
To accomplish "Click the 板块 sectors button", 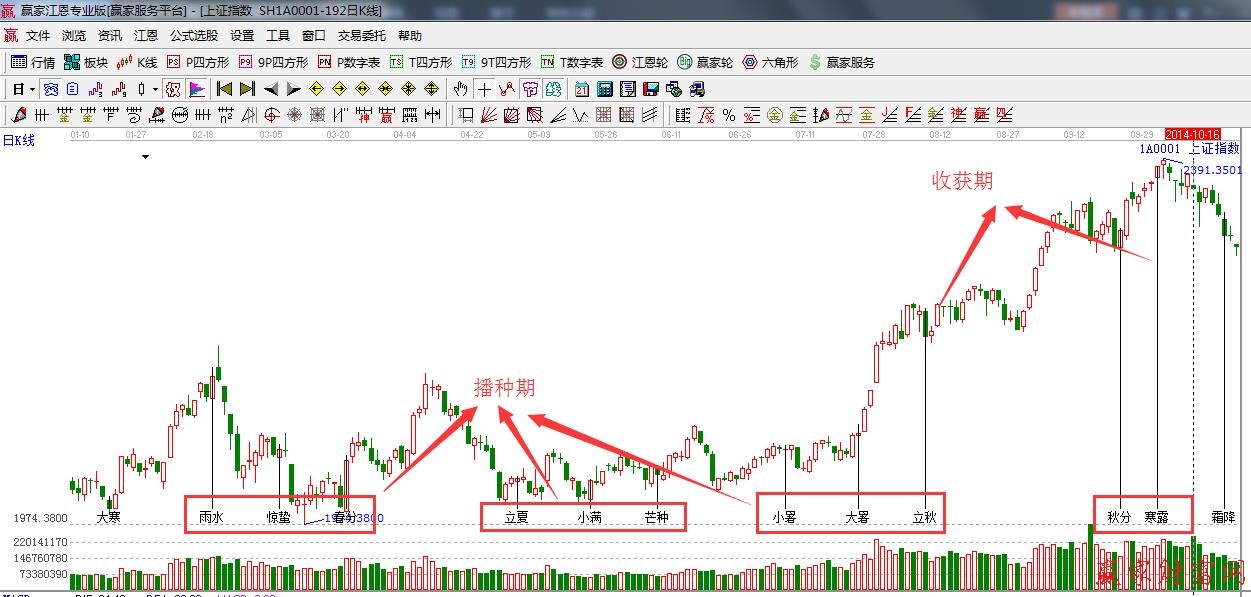I will tap(85, 62).
